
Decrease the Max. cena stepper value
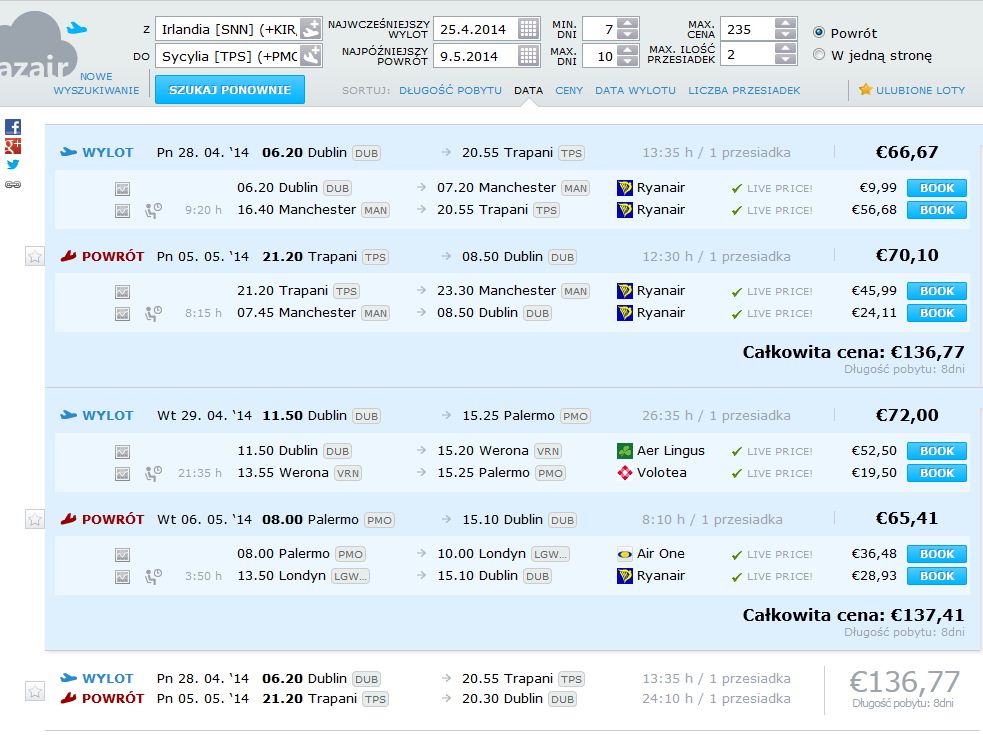(x=786, y=34)
